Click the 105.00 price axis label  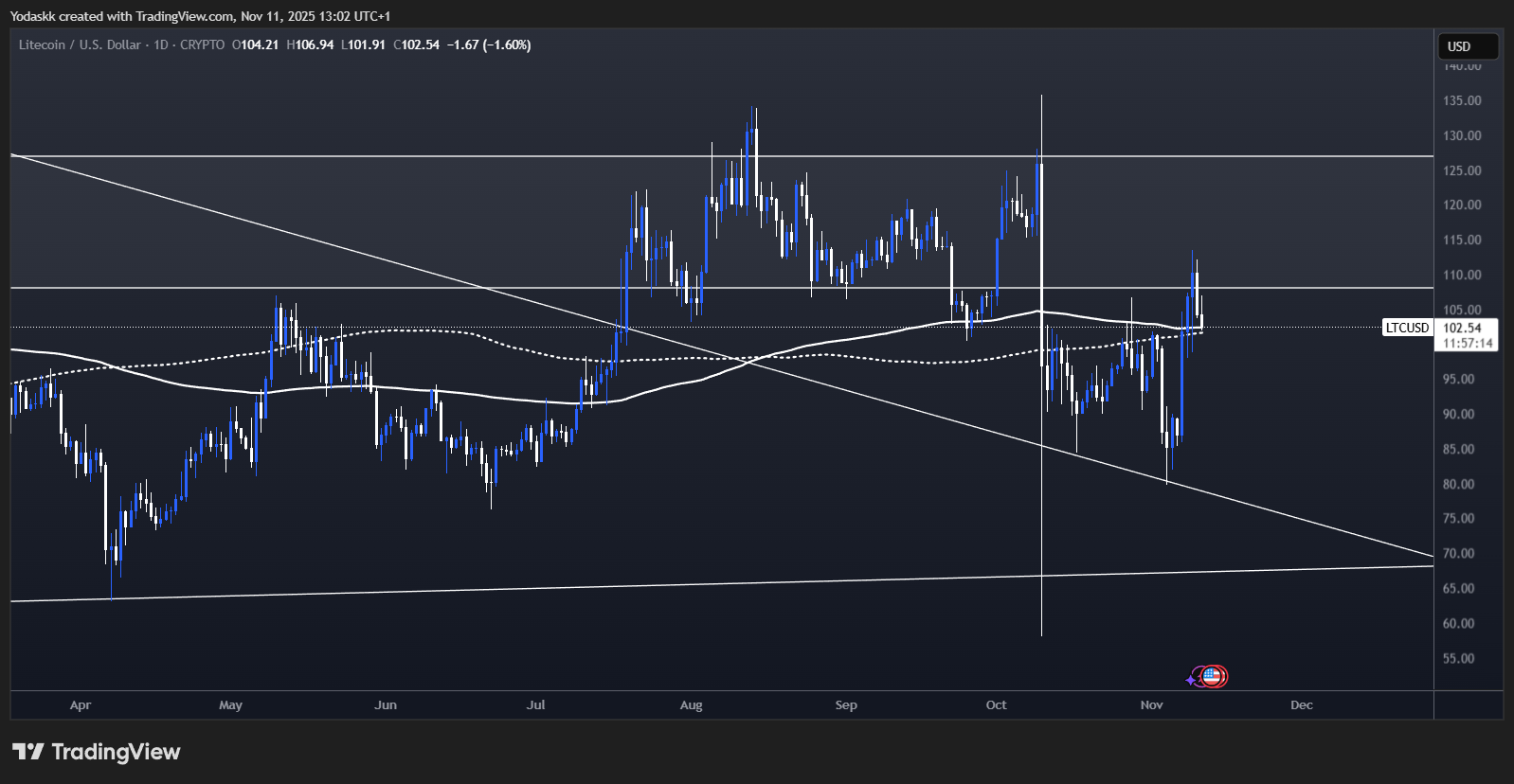[1462, 310]
